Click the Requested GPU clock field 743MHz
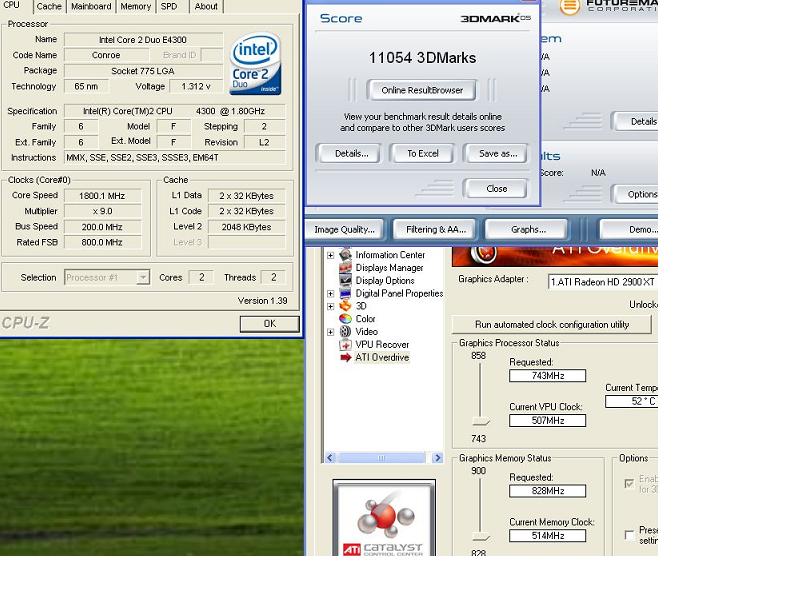Image resolution: width=800 pixels, height=600 pixels. point(547,376)
